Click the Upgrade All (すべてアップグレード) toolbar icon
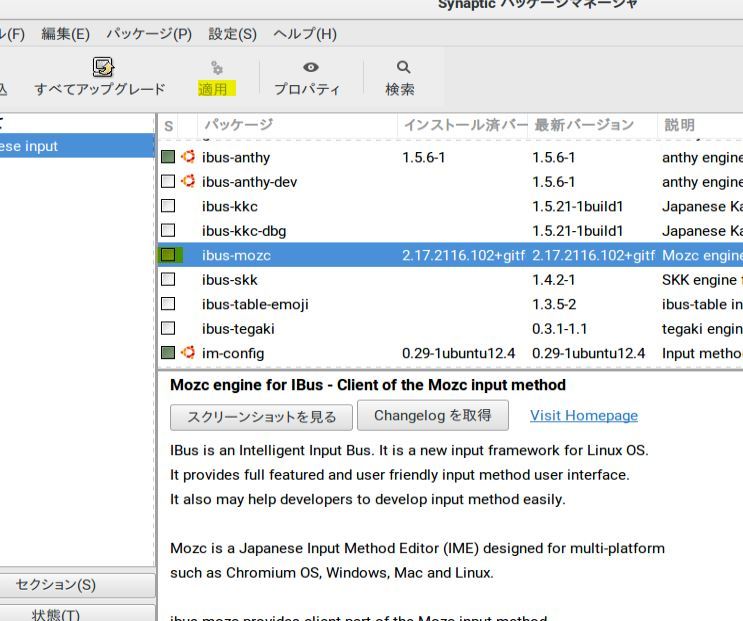Screen dimensions: 743x621 (x=103, y=67)
